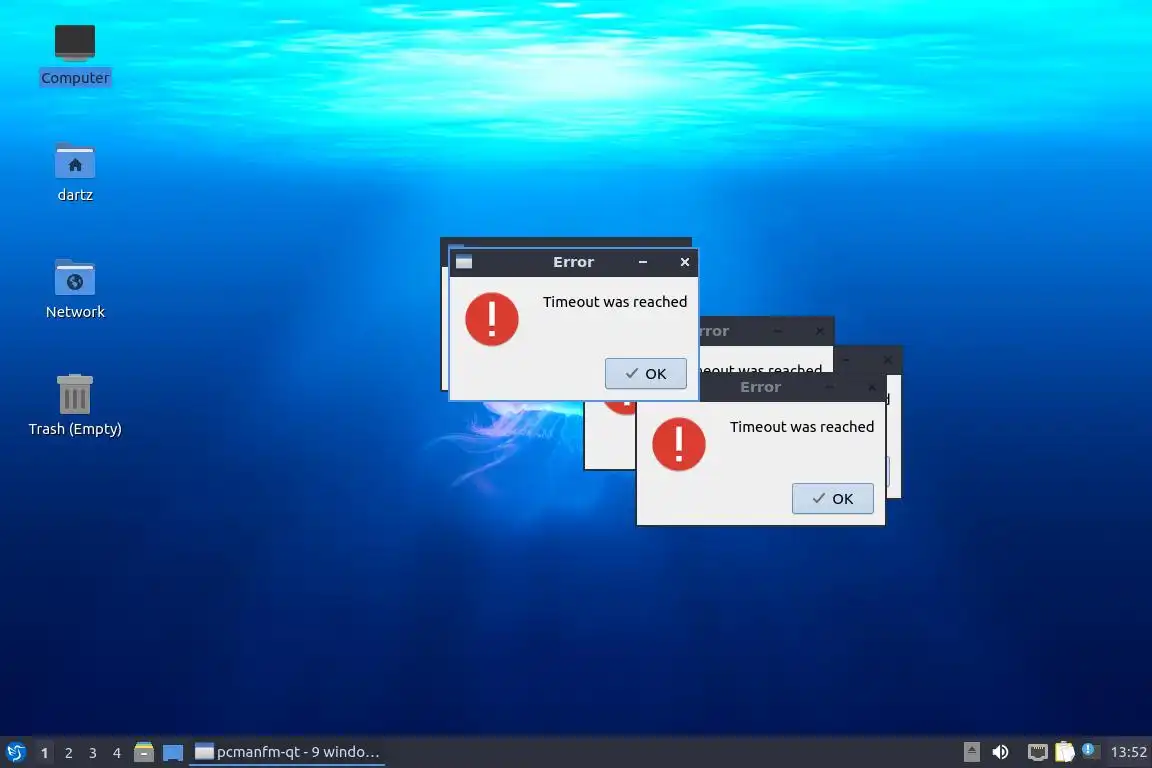Click red exclamation icon in focused dialog

click(x=492, y=319)
